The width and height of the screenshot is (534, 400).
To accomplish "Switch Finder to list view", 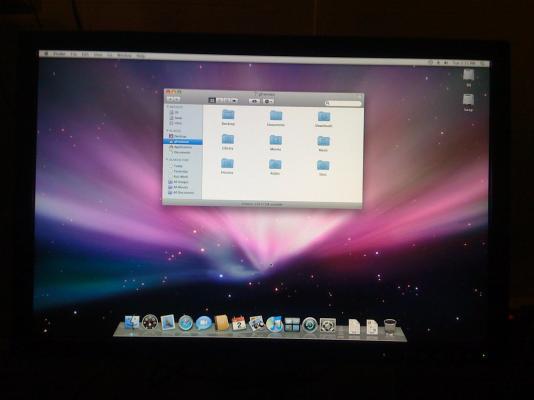I will [x=220, y=100].
